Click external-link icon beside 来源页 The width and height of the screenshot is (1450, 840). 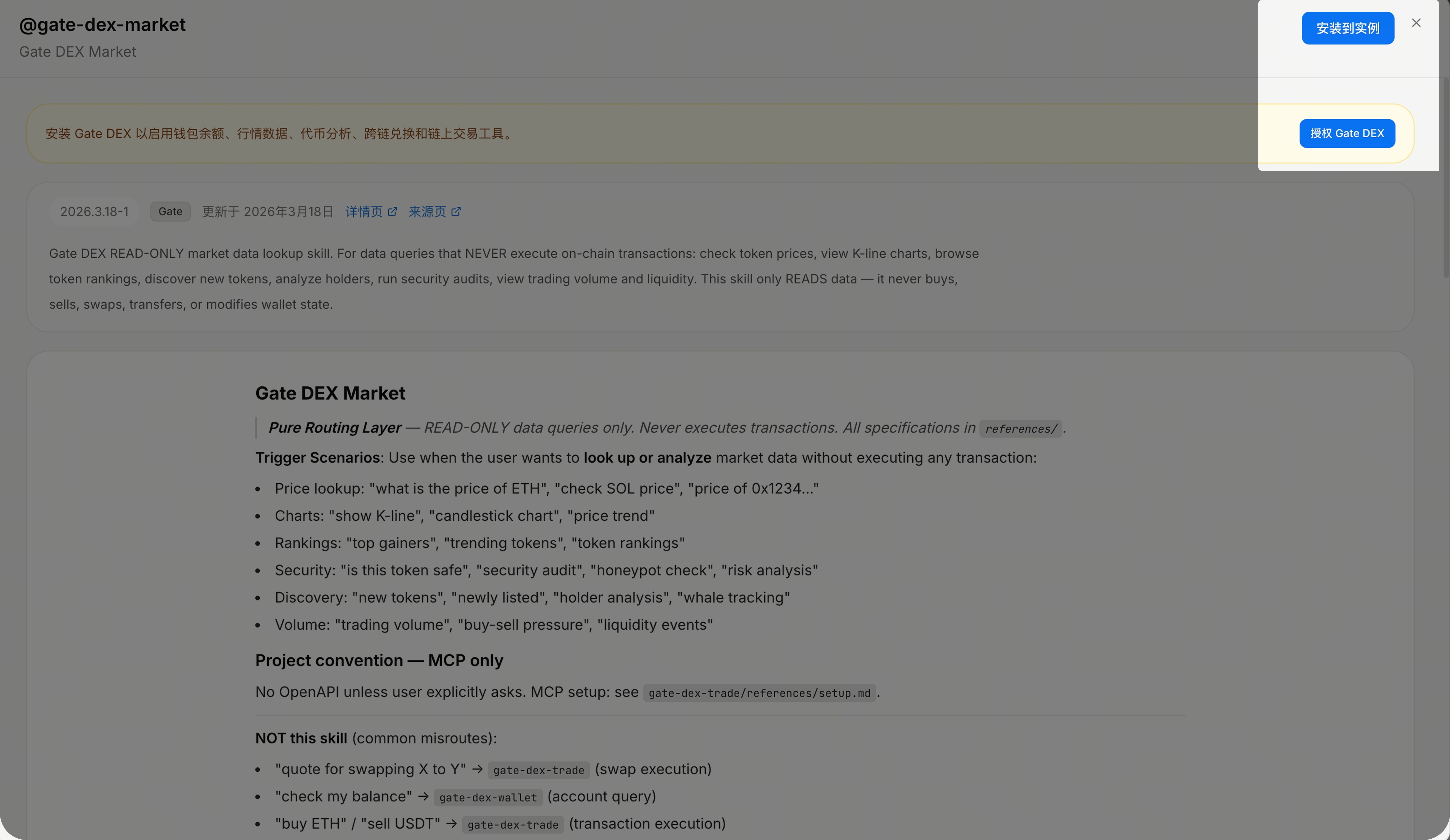pyautogui.click(x=456, y=212)
